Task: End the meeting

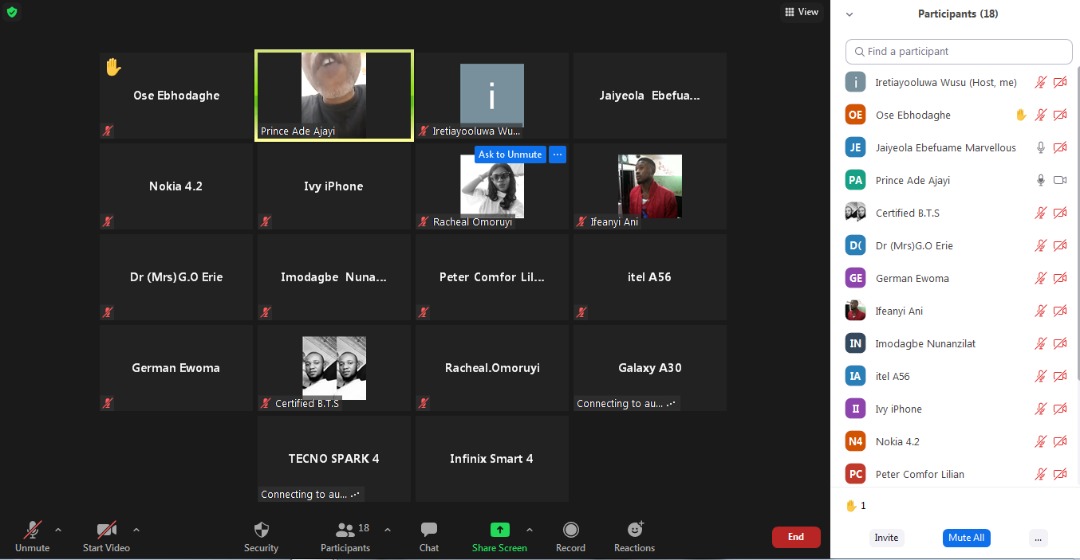Action: click(796, 537)
